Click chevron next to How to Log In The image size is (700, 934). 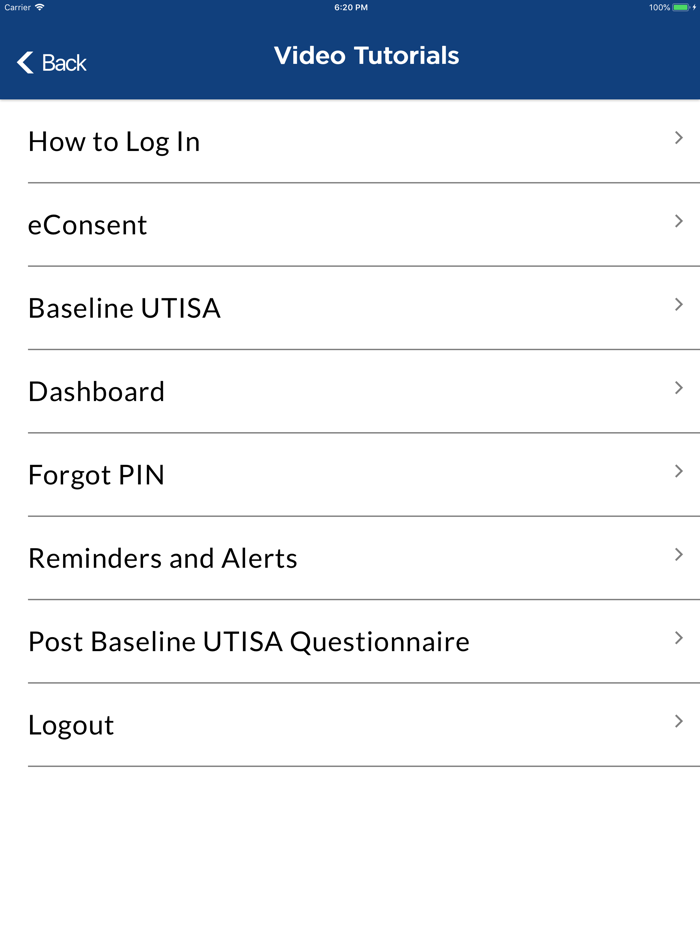click(x=679, y=138)
